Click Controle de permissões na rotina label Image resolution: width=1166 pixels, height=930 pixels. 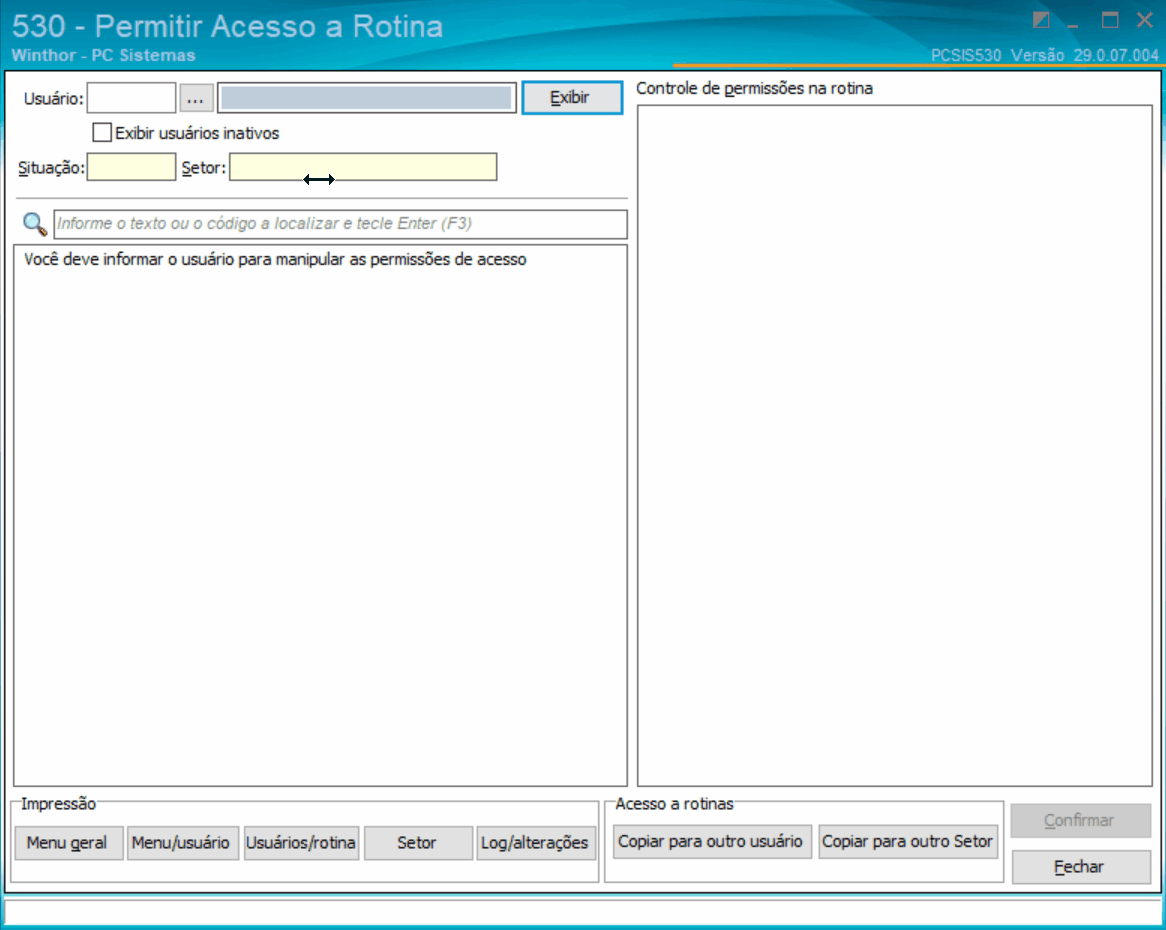[x=754, y=88]
